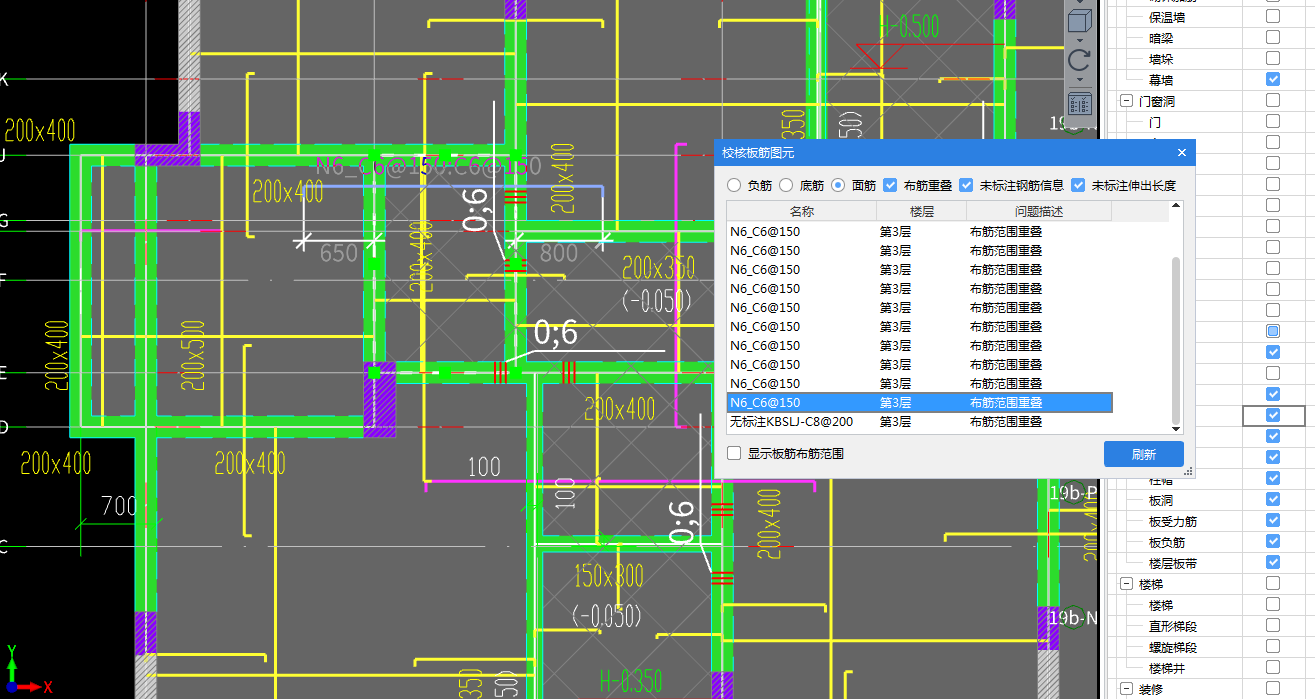This screenshot has height=699, width=1315.
Task: Select the 板负筋 tree item
Action: 1167,542
